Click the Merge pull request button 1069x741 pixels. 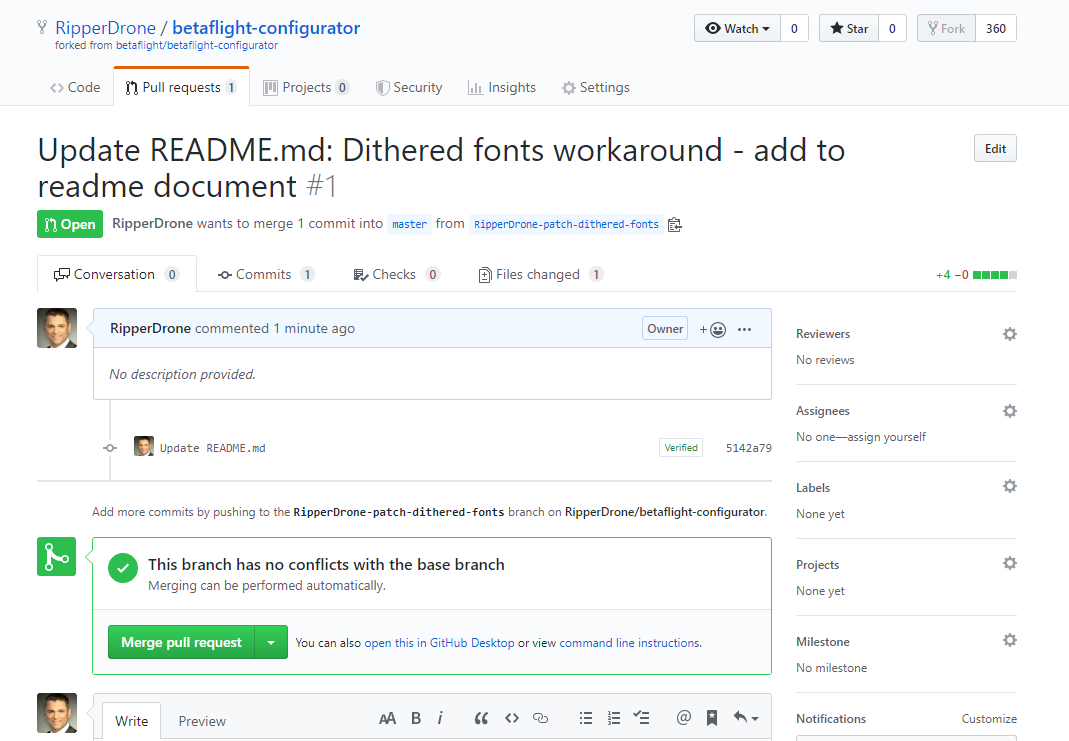click(181, 642)
